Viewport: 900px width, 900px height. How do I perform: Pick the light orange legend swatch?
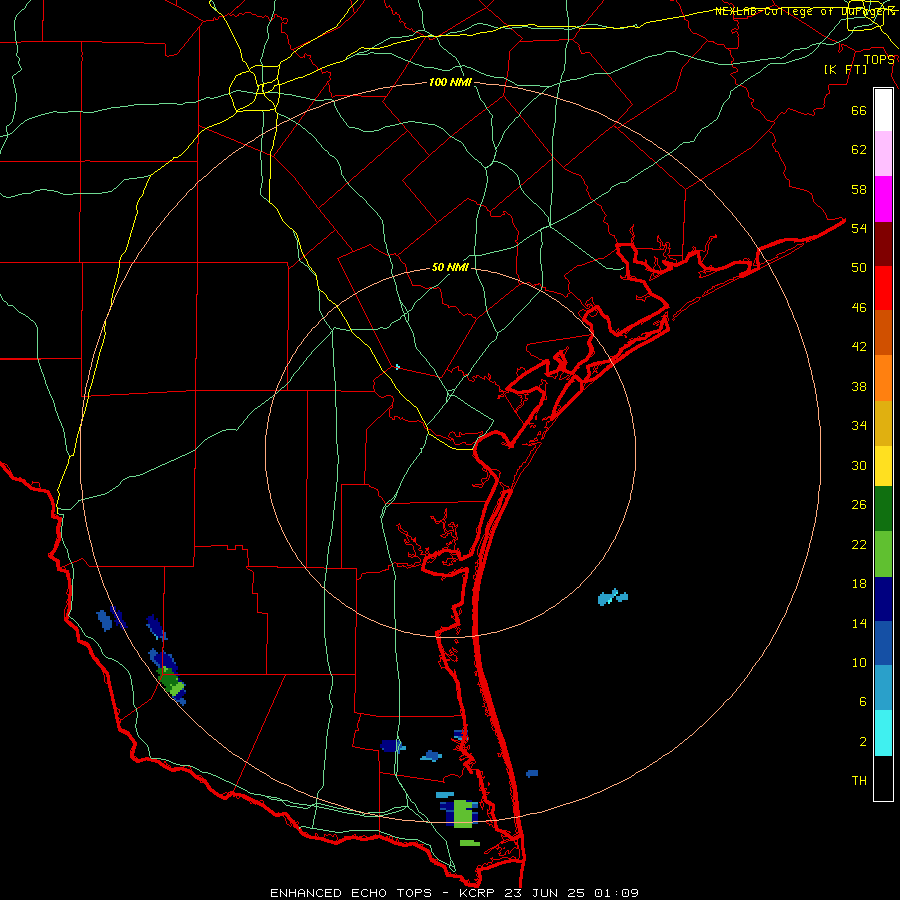[883, 378]
